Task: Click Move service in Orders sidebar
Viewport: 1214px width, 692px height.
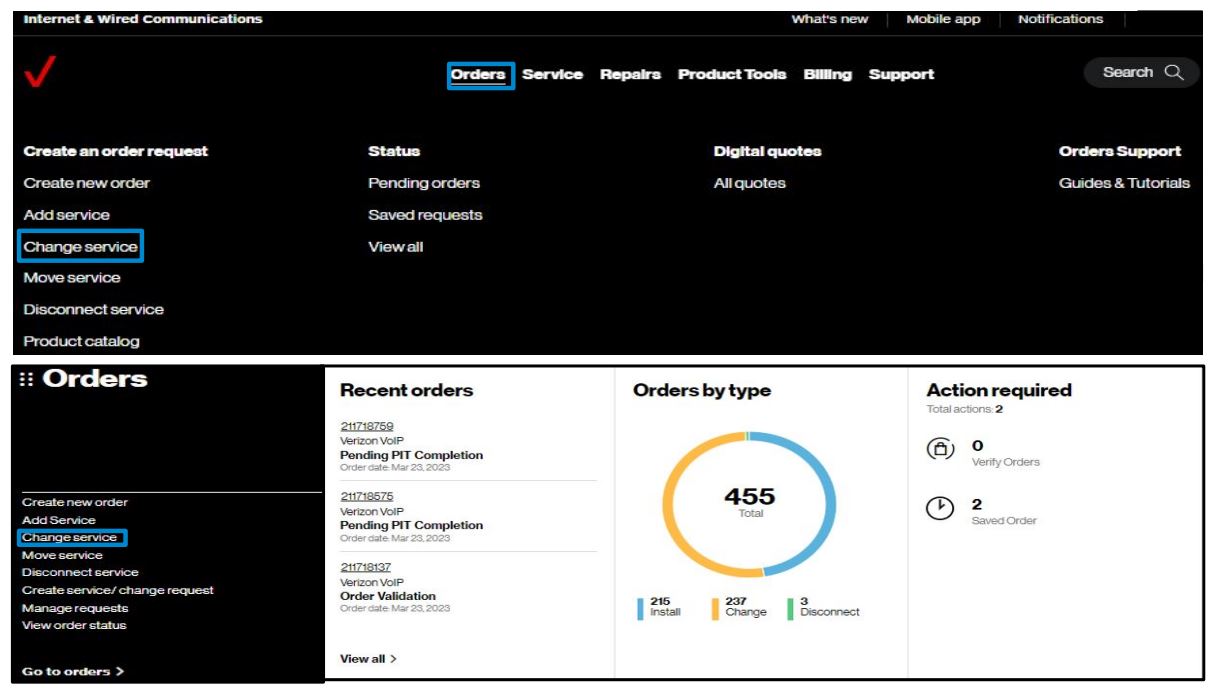Action: point(62,555)
